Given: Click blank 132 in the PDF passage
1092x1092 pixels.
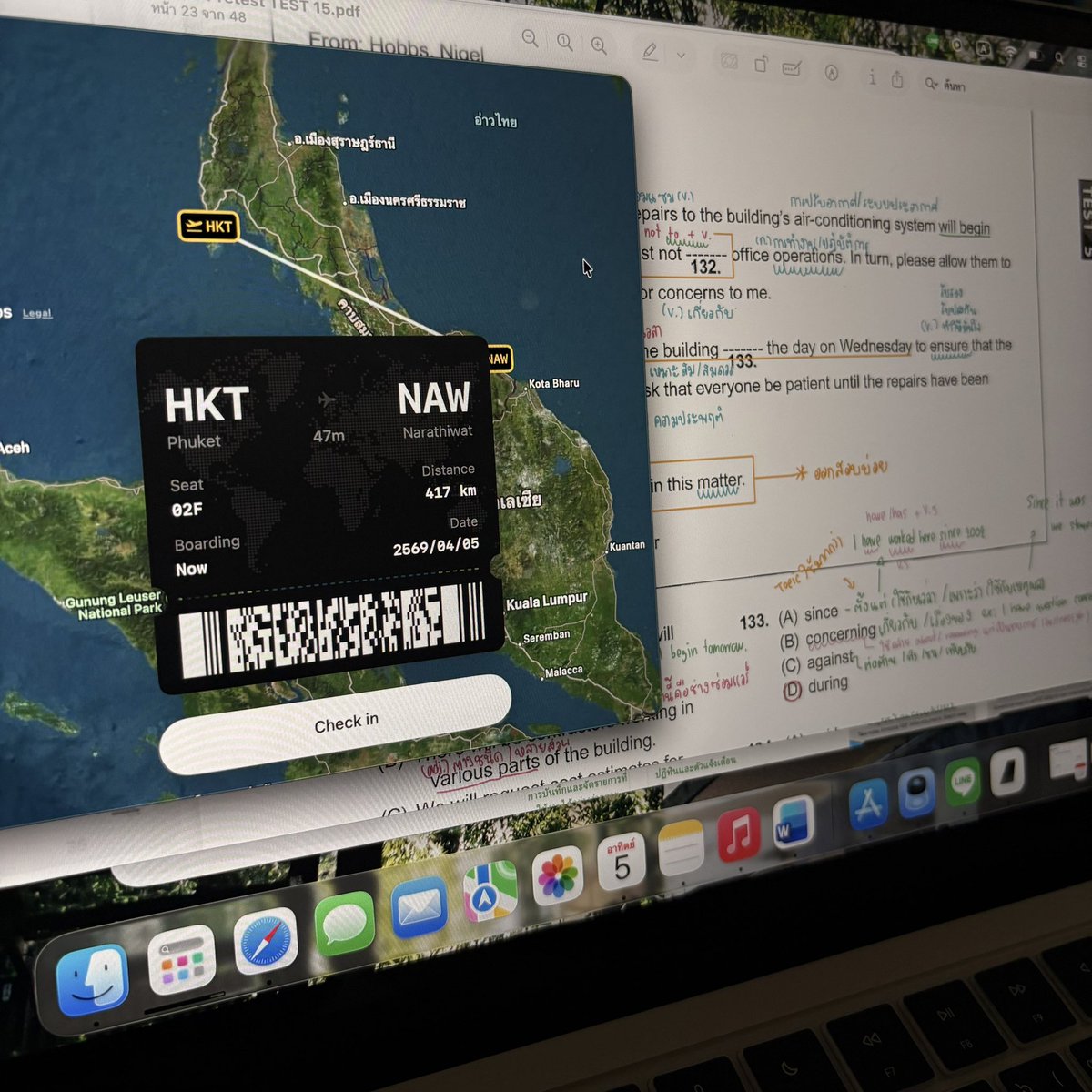Looking at the screenshot, I should (x=705, y=262).
